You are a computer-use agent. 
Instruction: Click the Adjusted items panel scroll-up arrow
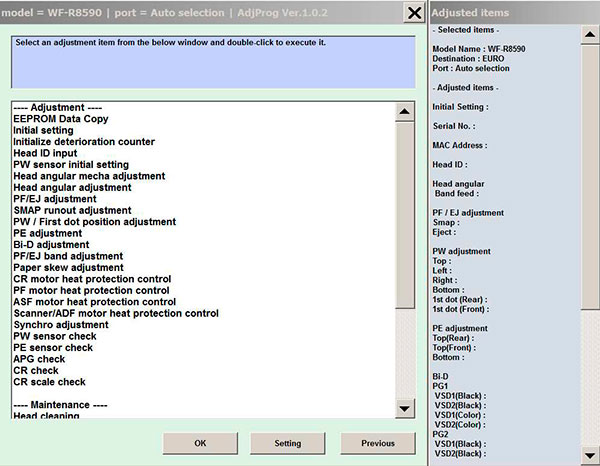[590, 35]
